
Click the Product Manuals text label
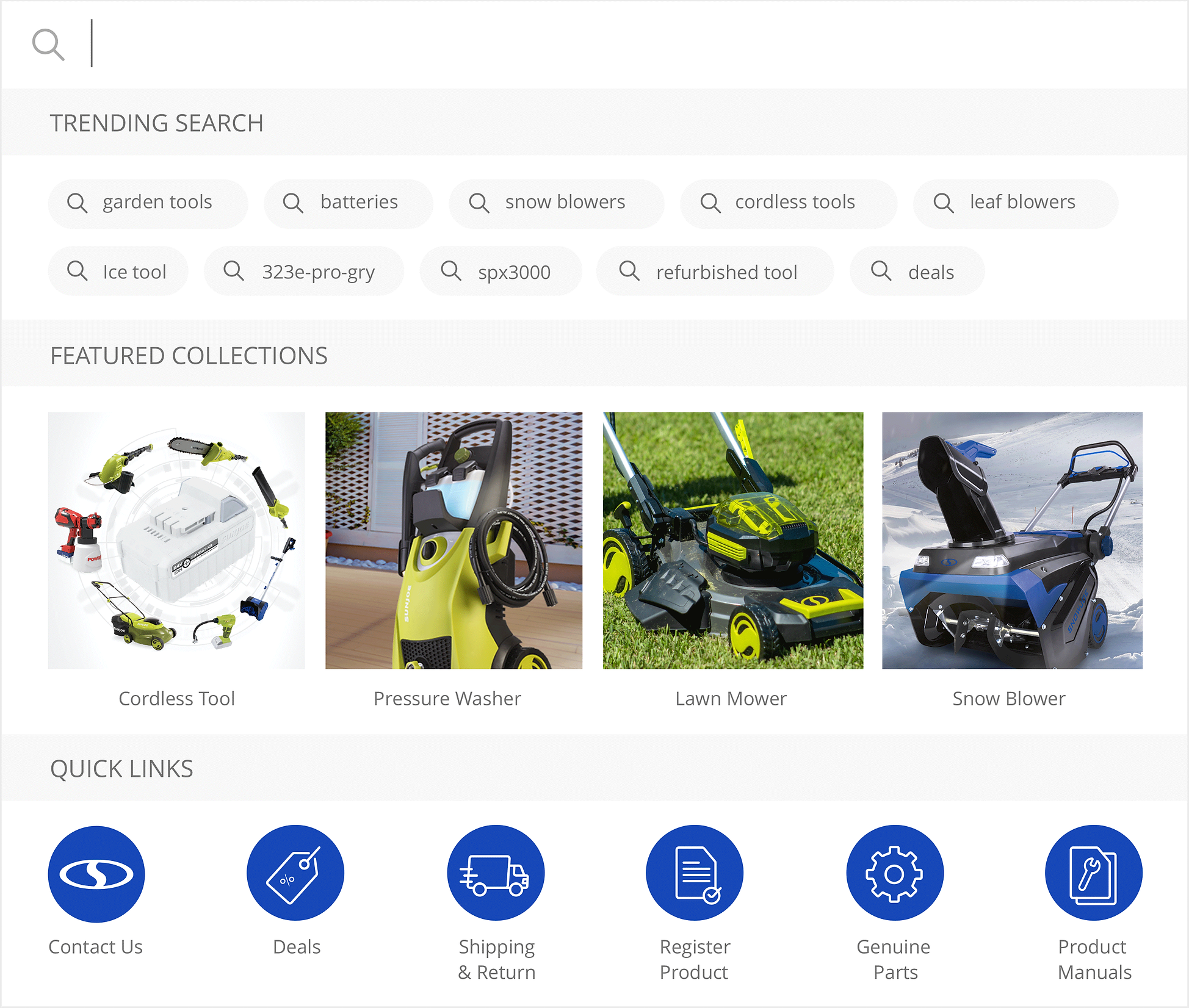[x=1094, y=960]
